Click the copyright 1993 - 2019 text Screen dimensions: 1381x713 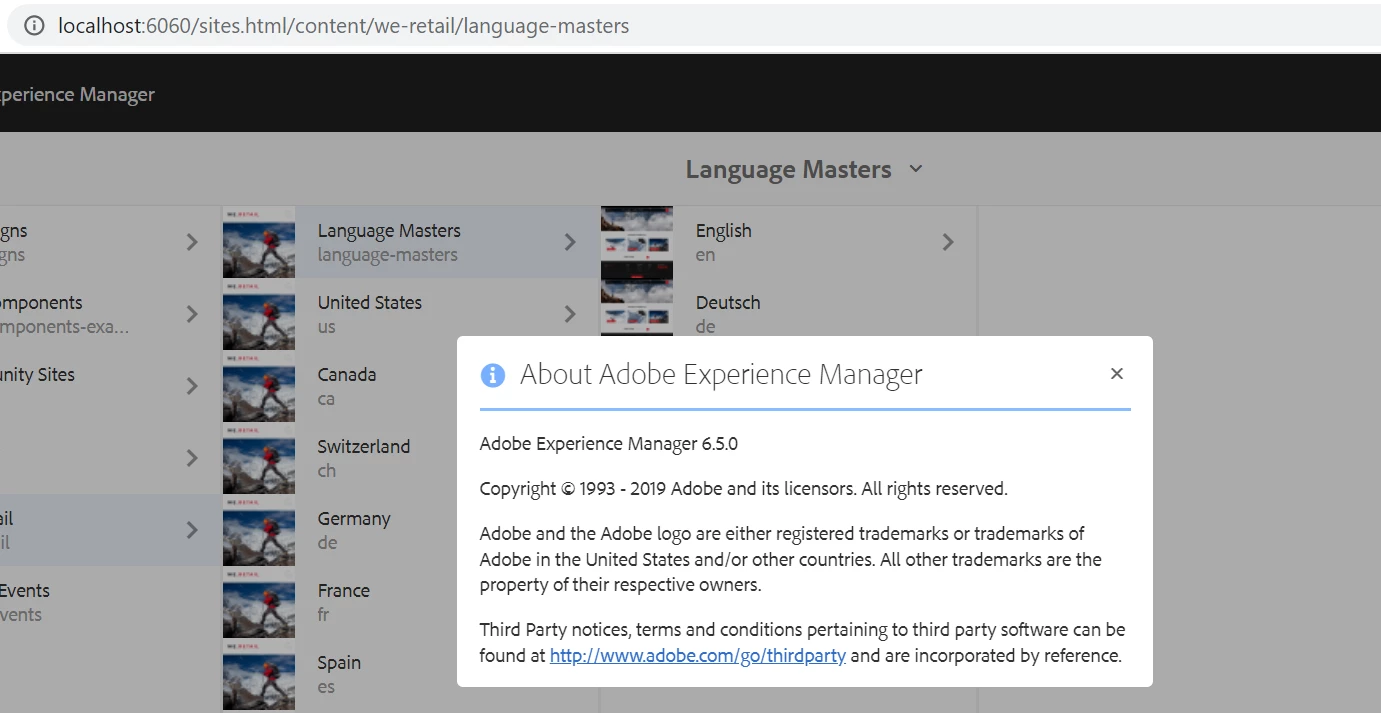tap(744, 489)
